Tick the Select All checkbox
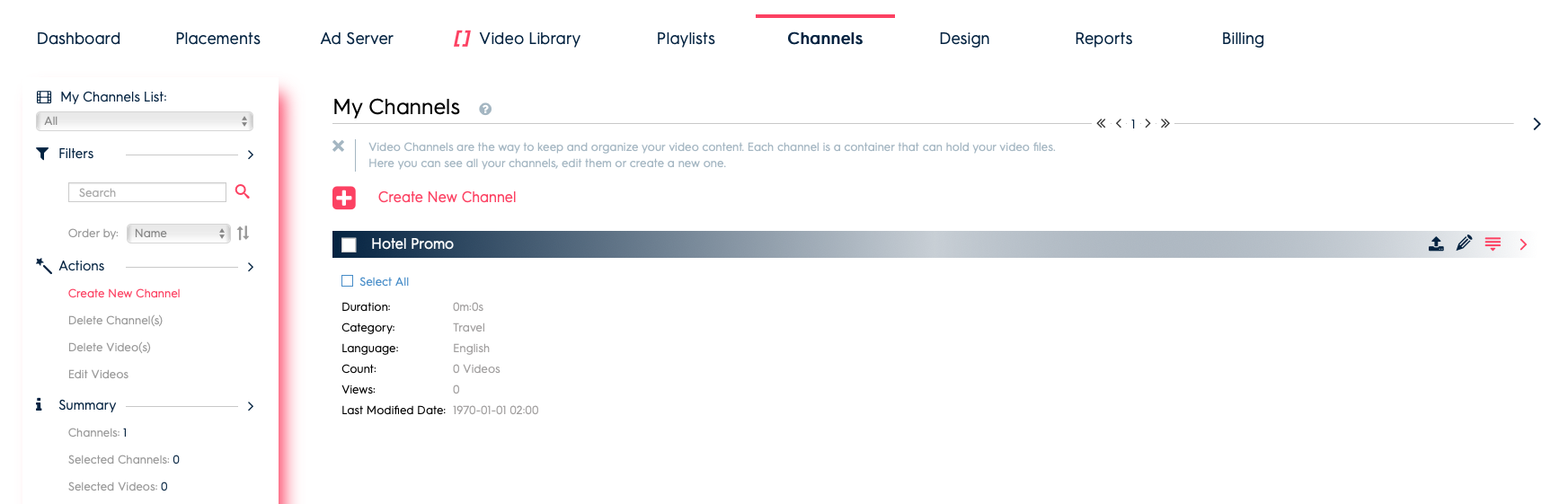This screenshot has width=1568, height=504. 348,281
